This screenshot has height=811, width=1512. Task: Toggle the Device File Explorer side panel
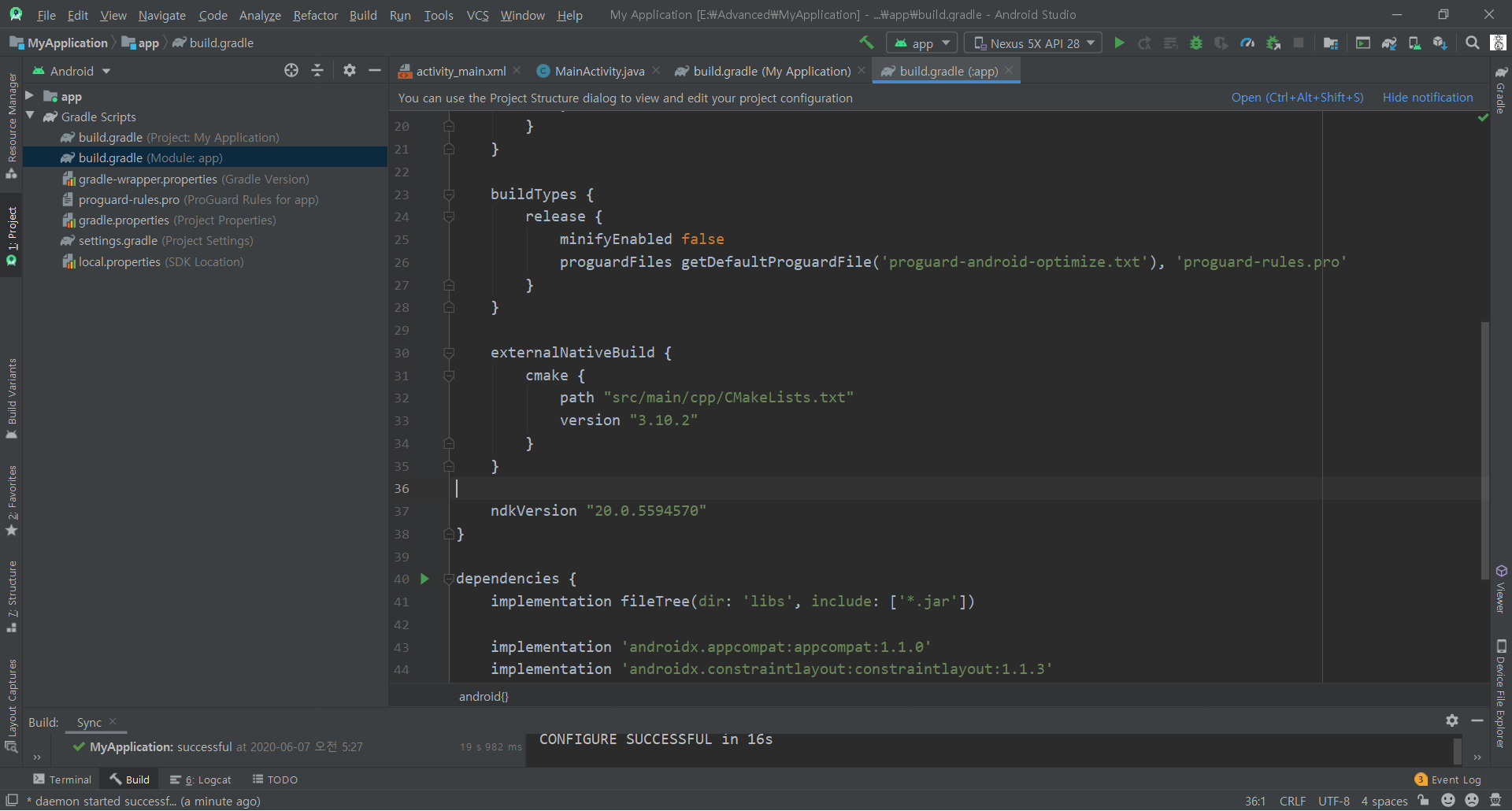coord(1501,693)
